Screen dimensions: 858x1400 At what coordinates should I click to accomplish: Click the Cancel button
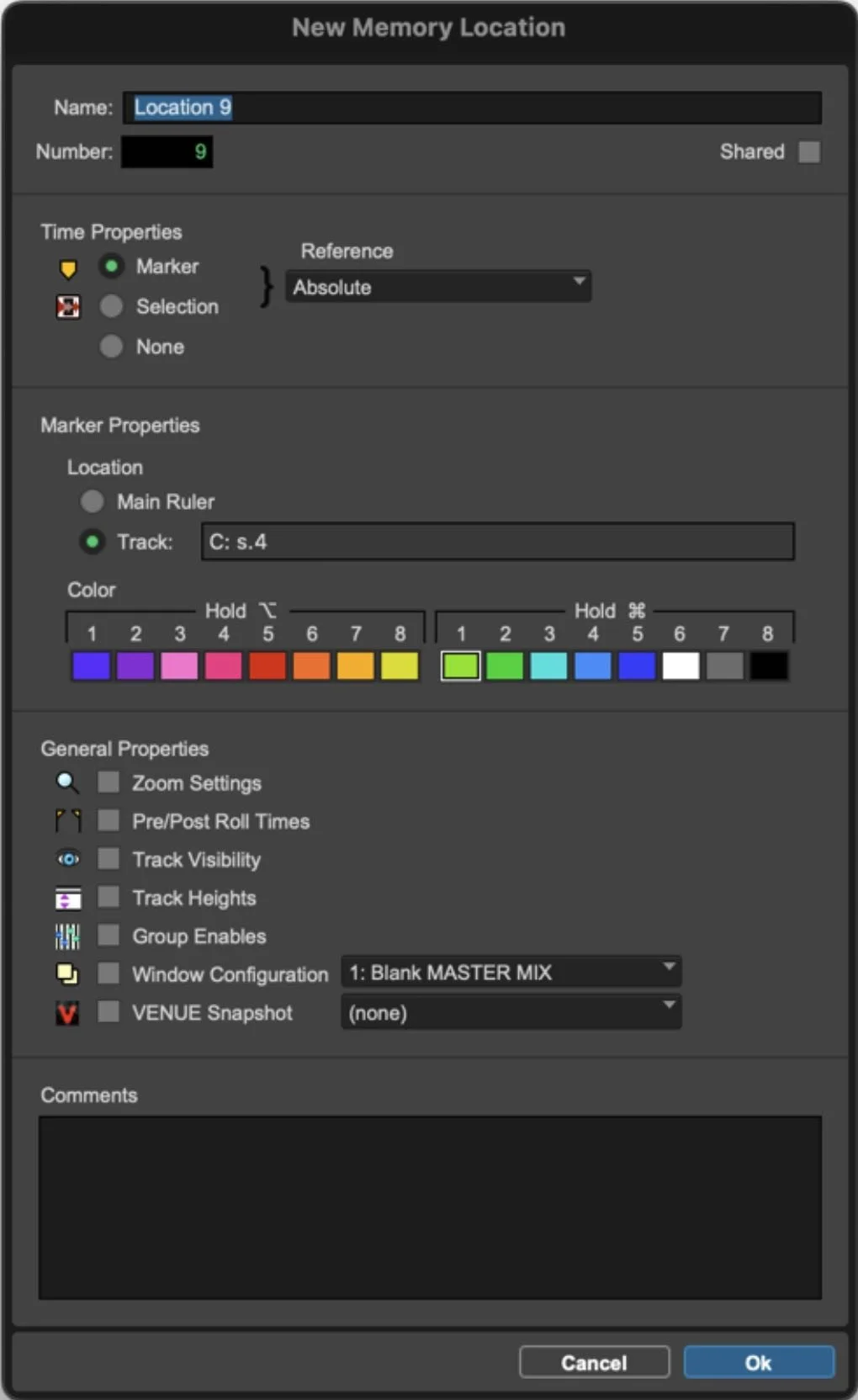coord(594,1363)
